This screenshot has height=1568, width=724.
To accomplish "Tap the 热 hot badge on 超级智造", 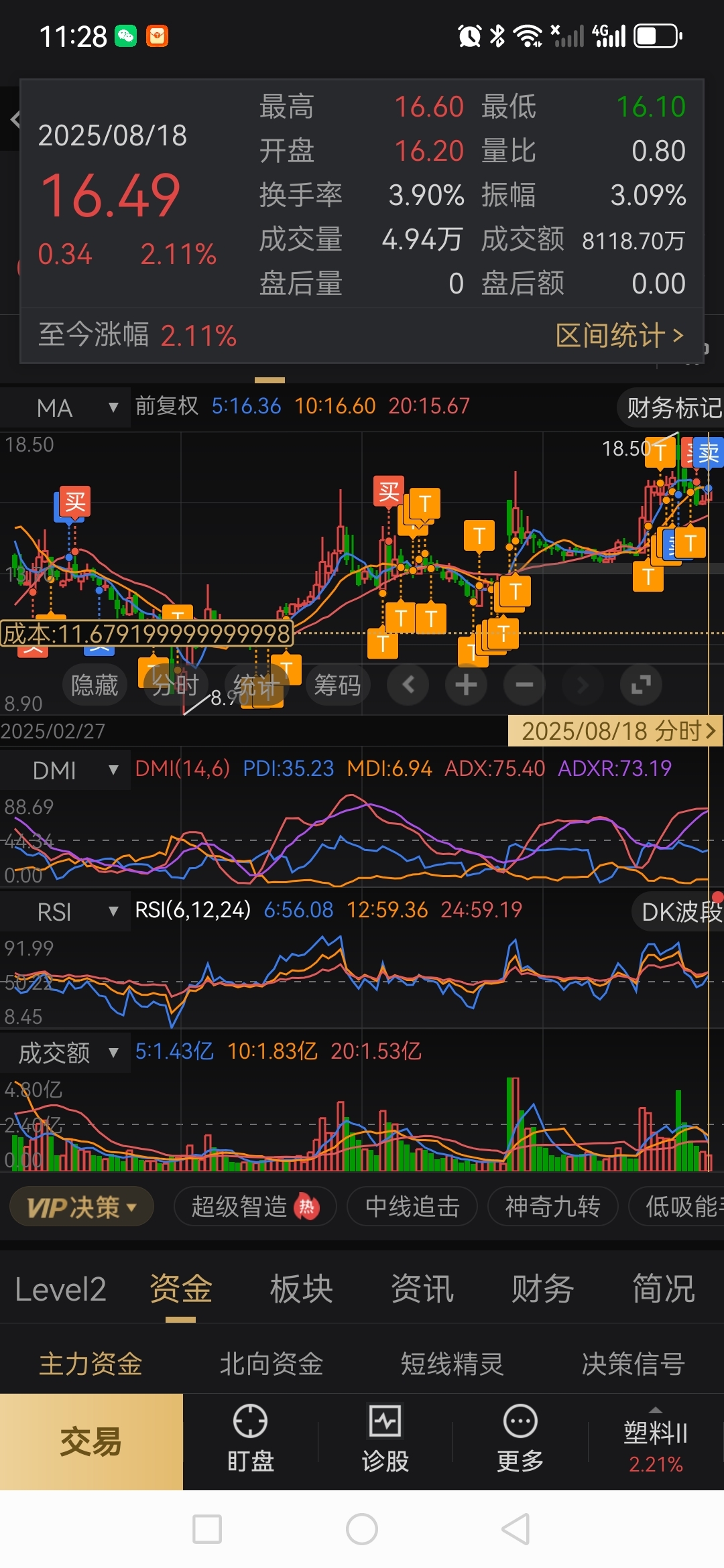I will pyautogui.click(x=306, y=1207).
